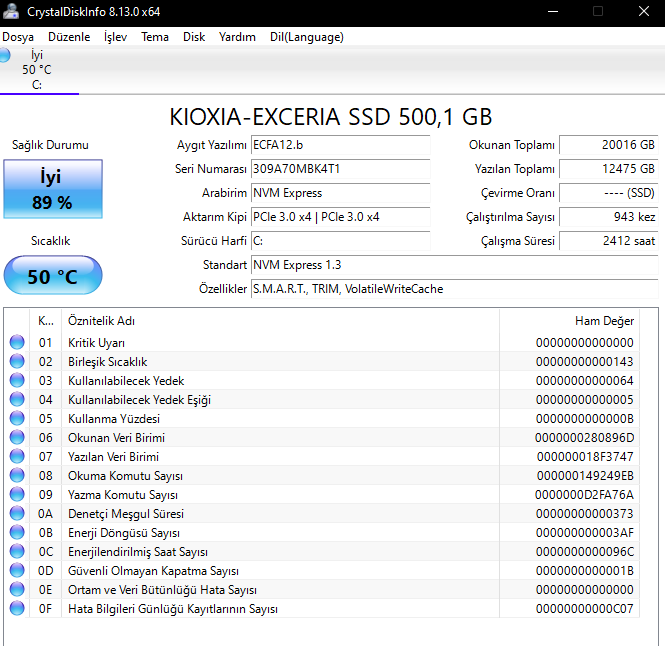Click the Özellikler field S.M.A.R.T., TRIM
The image size is (665, 646).
455,289
